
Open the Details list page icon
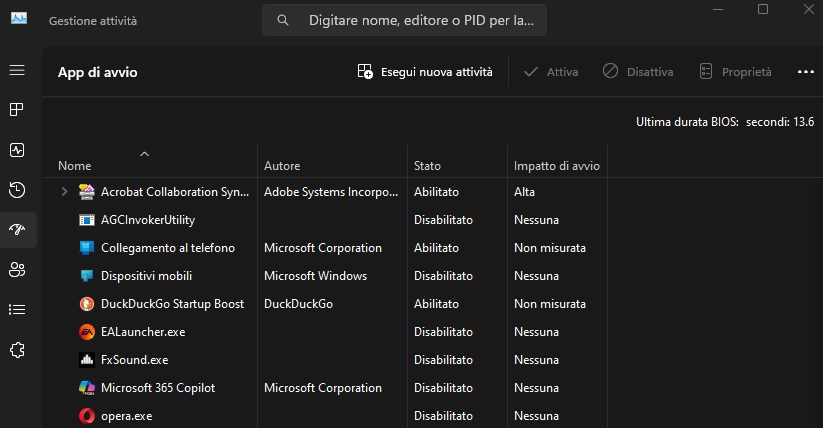pos(17,309)
